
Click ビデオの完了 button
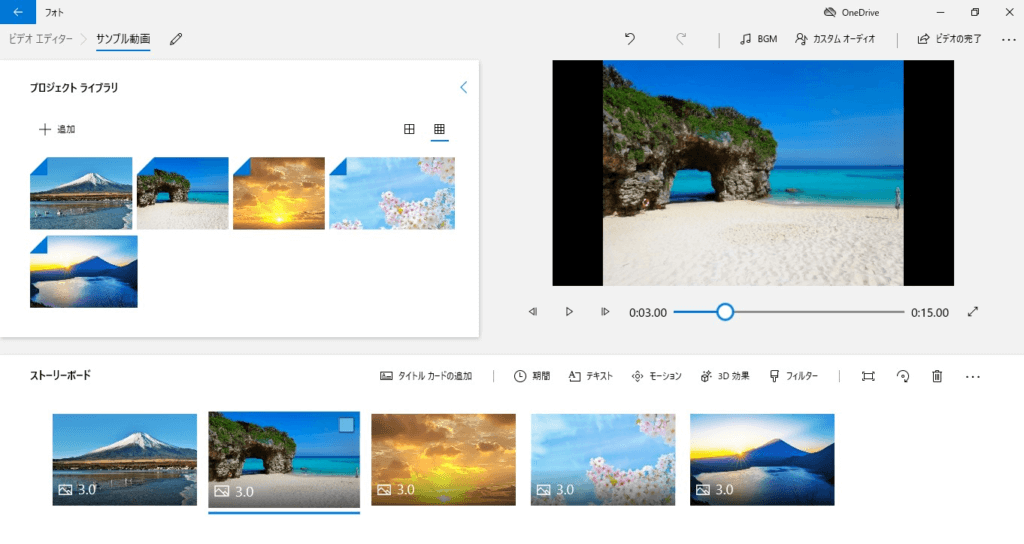pyautogui.click(x=949, y=39)
